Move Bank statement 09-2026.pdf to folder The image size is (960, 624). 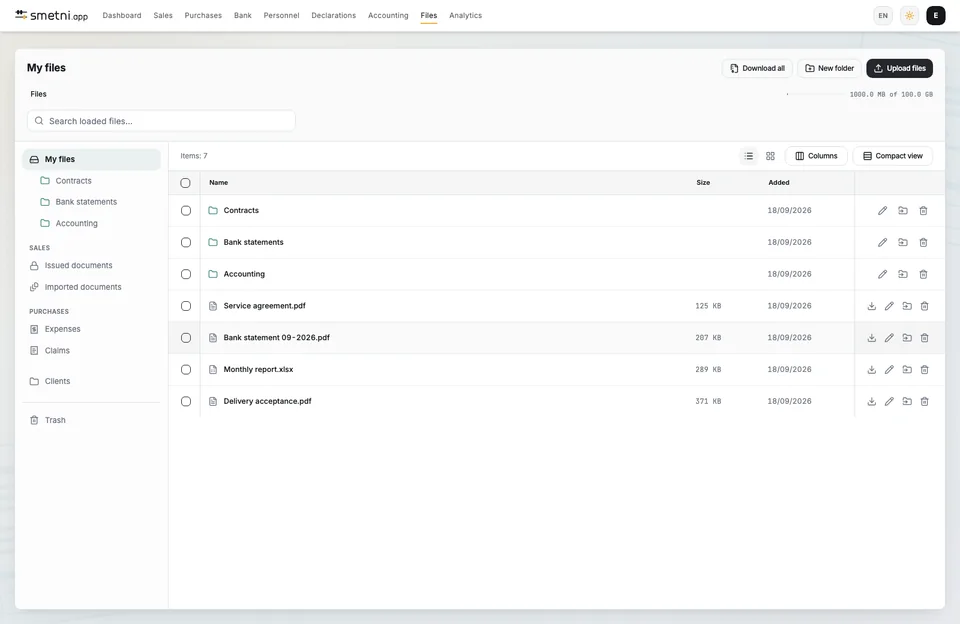point(907,338)
